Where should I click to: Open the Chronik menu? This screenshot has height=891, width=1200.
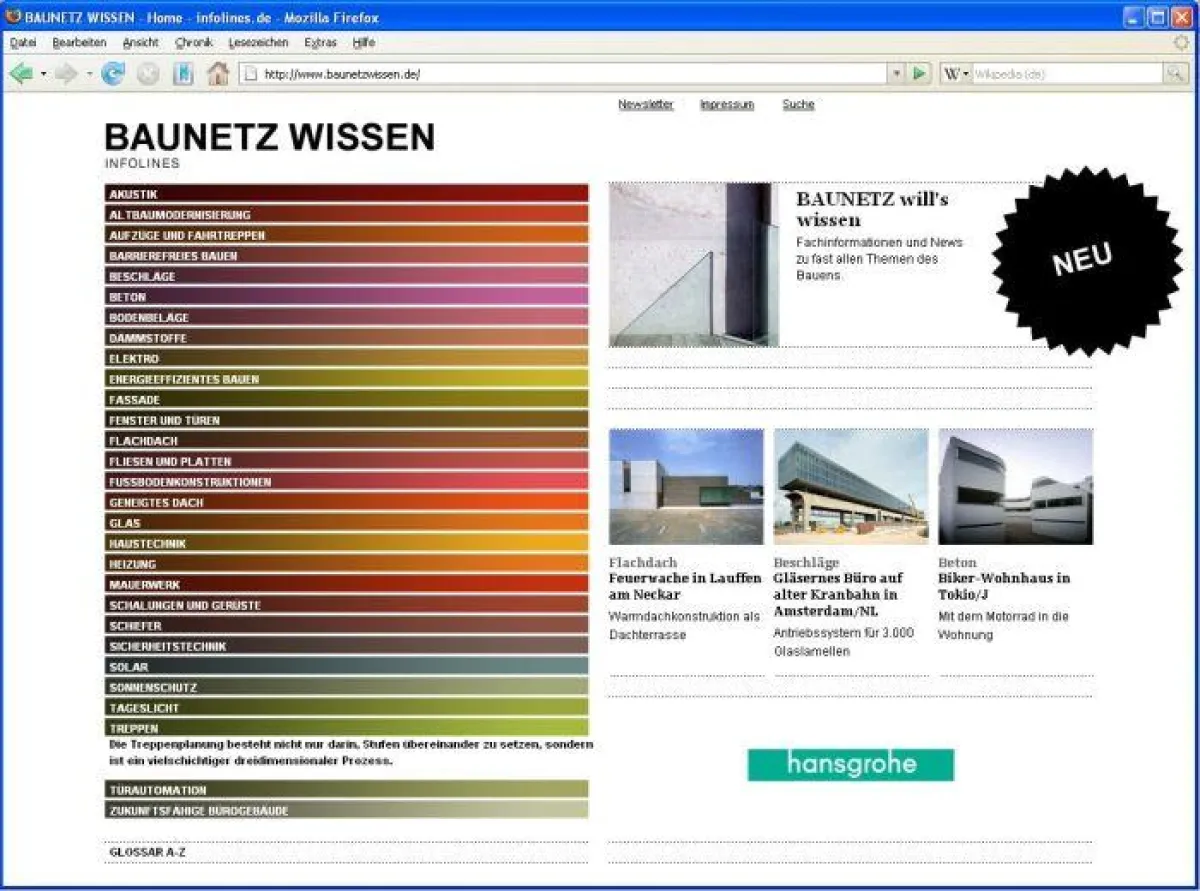pyautogui.click(x=193, y=42)
